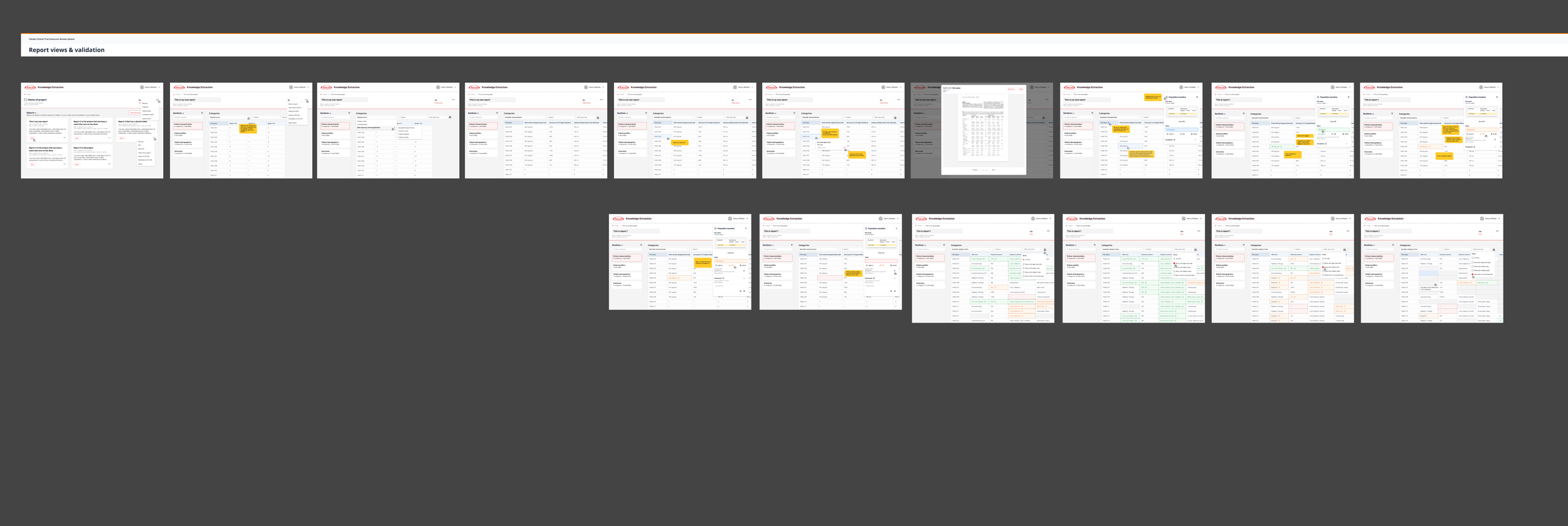Select 'Patient demographics' section in the second frame
This screenshot has width=1568, height=526.
[x=188, y=143]
